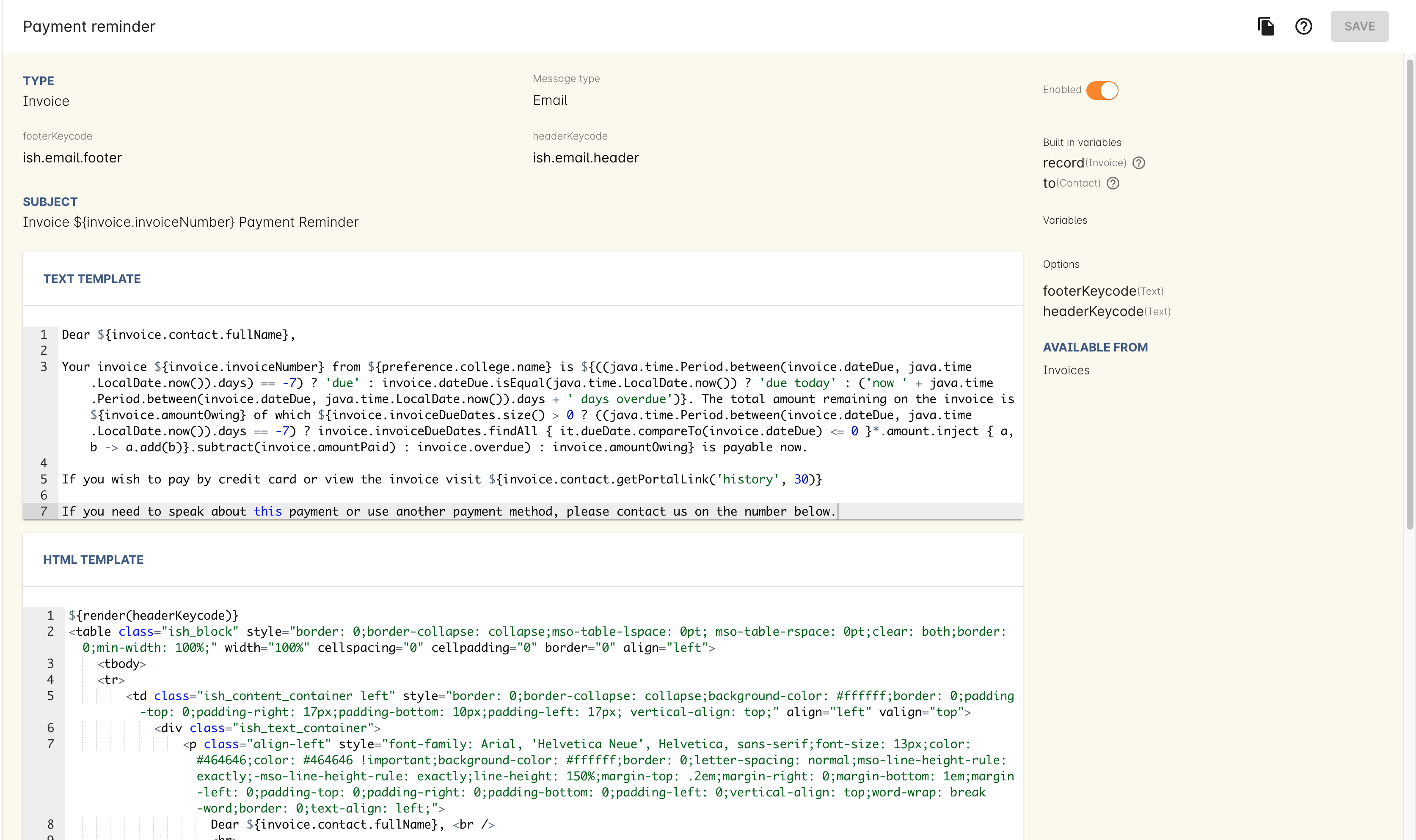Click the SAVE button

click(1359, 26)
